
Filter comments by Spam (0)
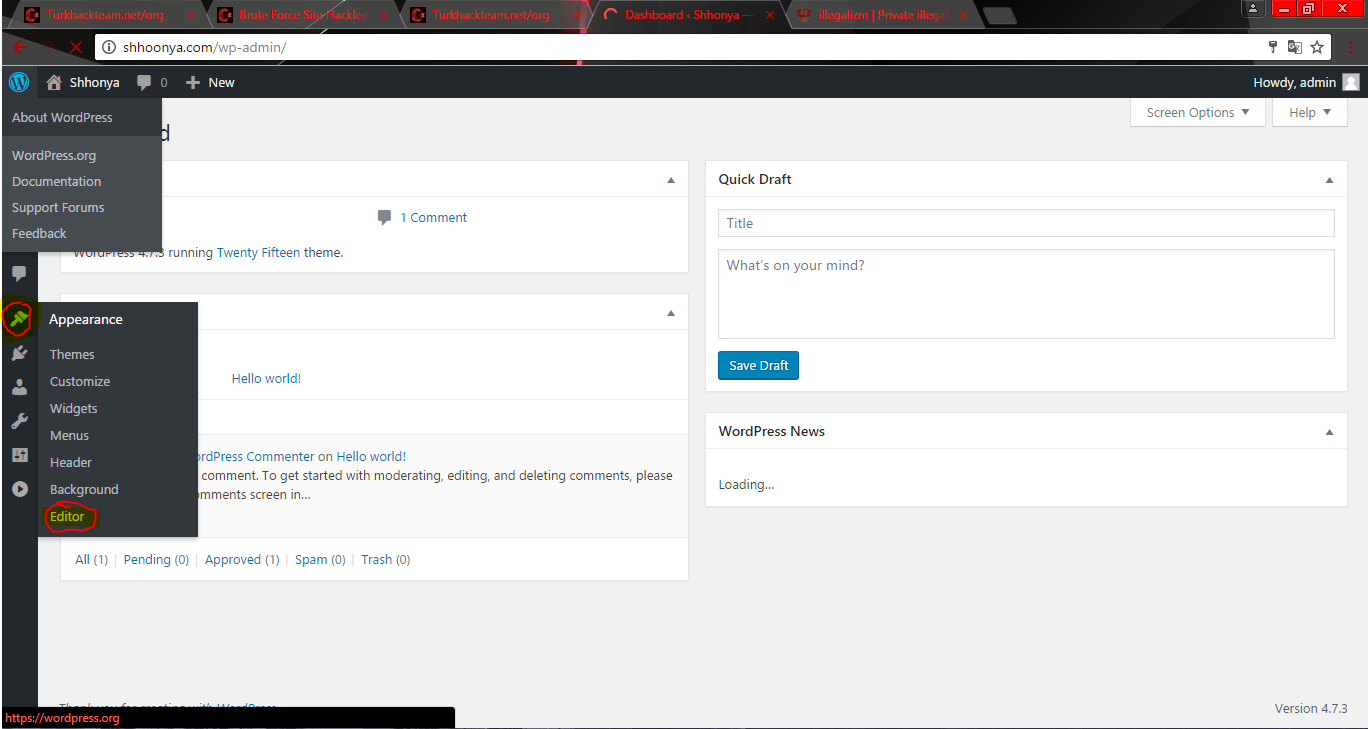click(320, 559)
